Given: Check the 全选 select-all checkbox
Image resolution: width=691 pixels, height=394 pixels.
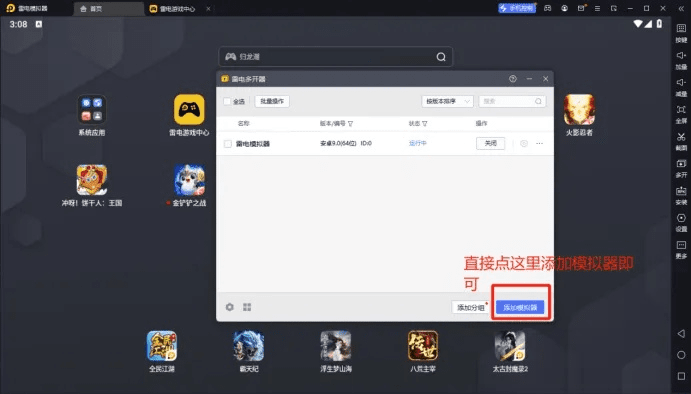Looking at the screenshot, I should point(227,101).
